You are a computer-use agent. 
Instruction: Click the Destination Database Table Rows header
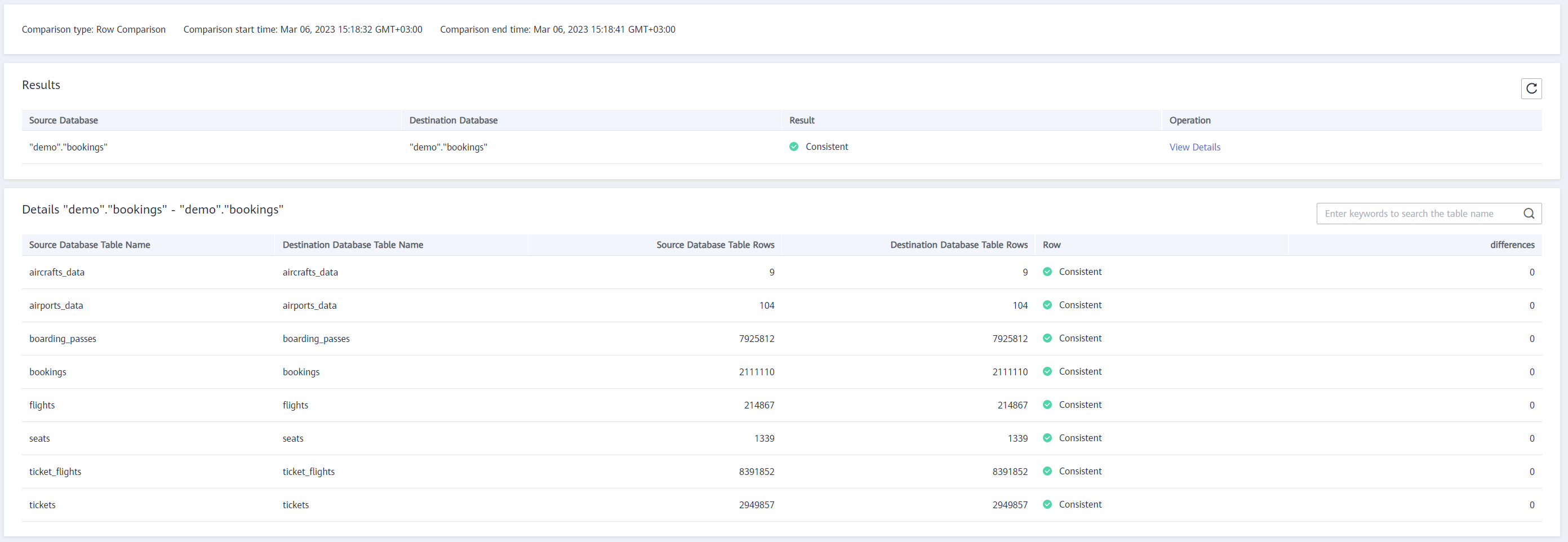[958, 245]
